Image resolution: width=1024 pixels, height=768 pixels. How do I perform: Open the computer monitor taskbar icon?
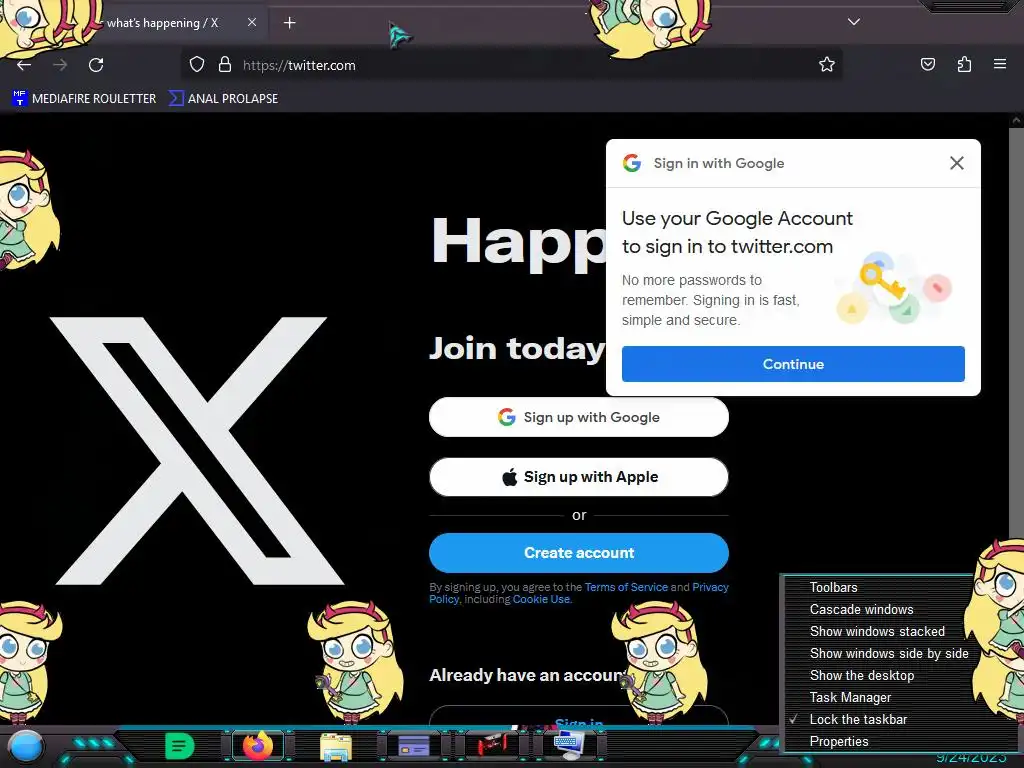568,745
